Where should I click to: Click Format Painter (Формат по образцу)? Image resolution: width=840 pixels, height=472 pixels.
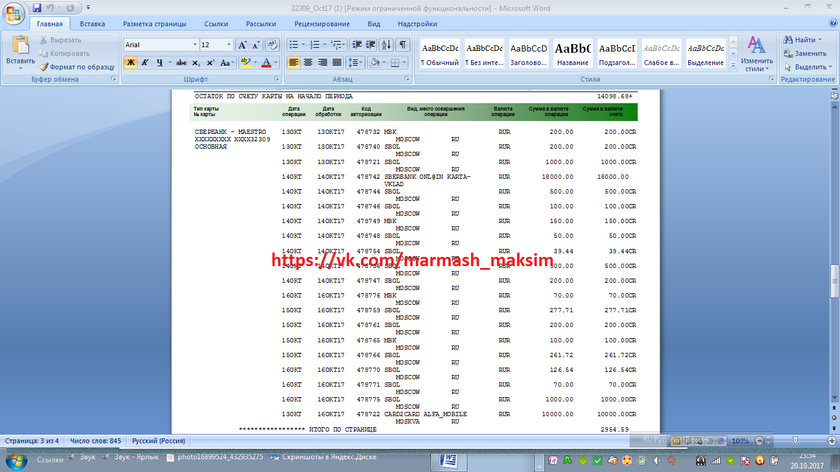click(x=77, y=67)
